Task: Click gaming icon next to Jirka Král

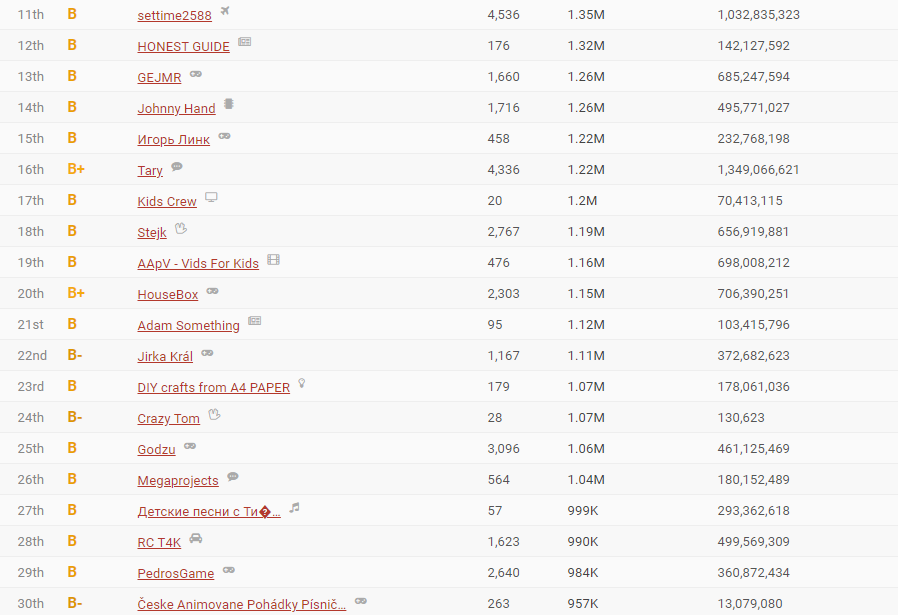Action: coord(207,352)
